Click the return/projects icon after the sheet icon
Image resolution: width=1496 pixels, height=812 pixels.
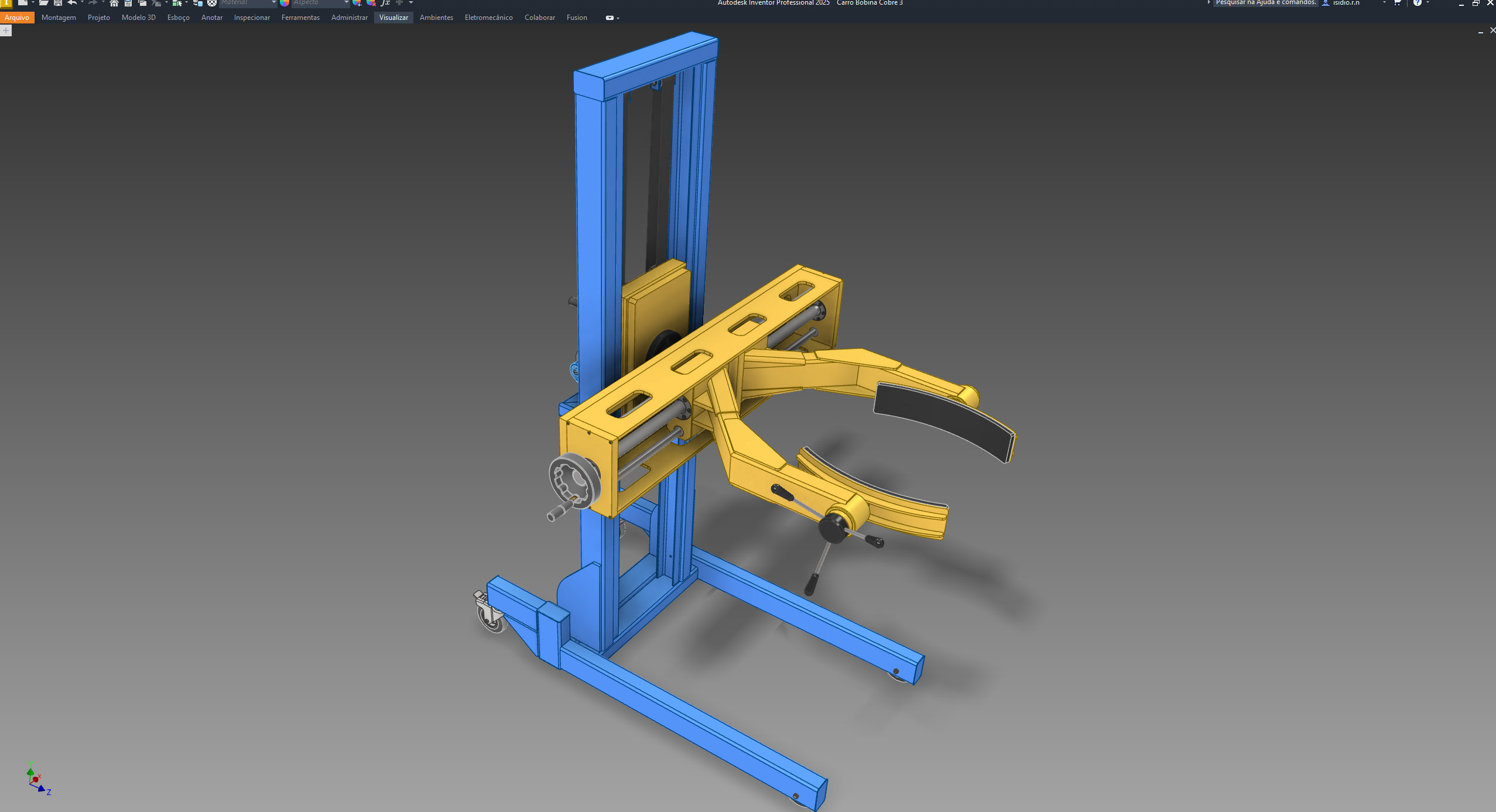pos(142,3)
